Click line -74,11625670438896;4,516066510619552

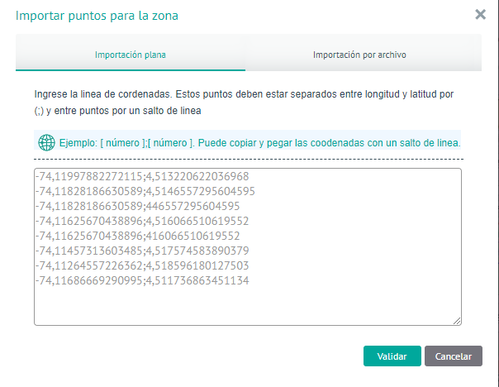[142, 221]
